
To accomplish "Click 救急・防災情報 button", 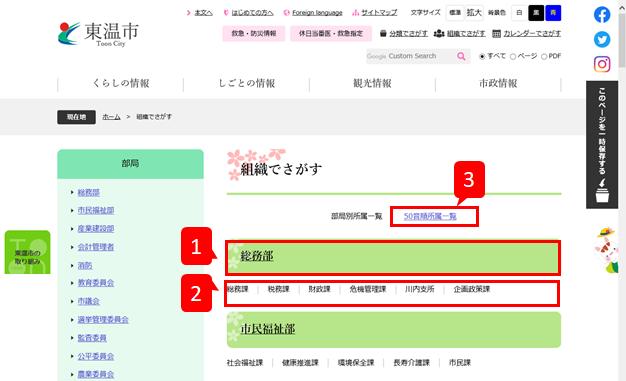I will click(x=254, y=34).
